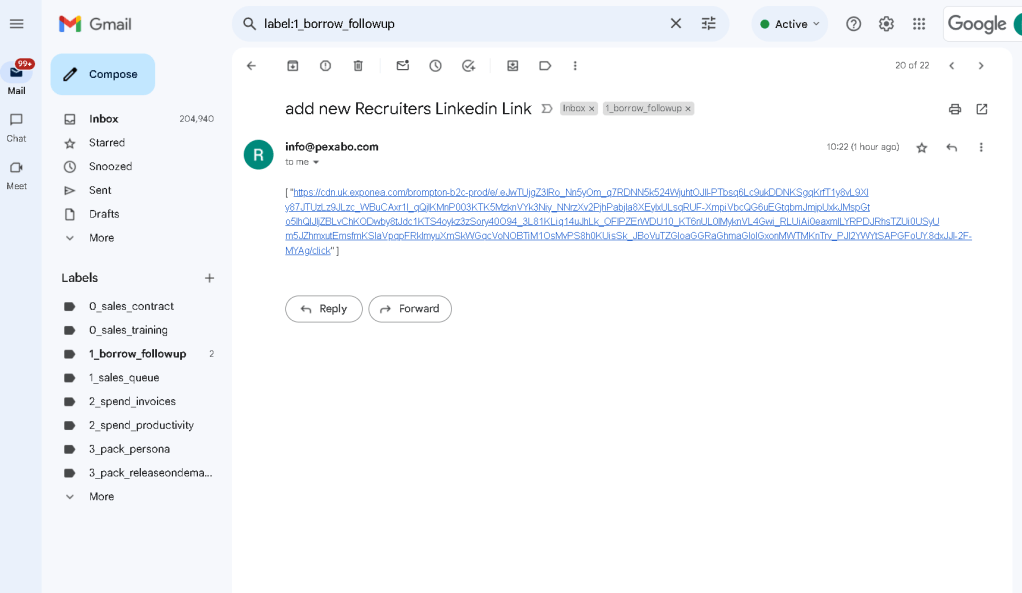Delete this email with trash icon

(358, 66)
